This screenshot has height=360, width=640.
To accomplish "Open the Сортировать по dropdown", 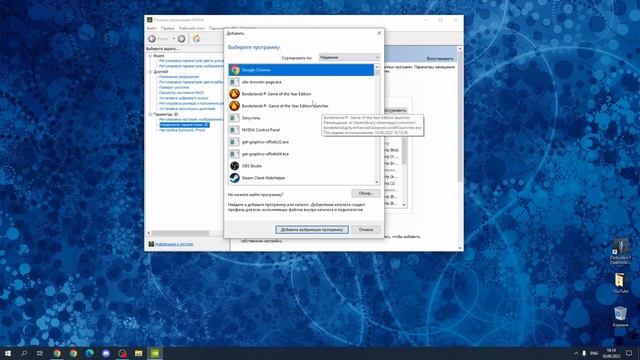I will tap(349, 58).
